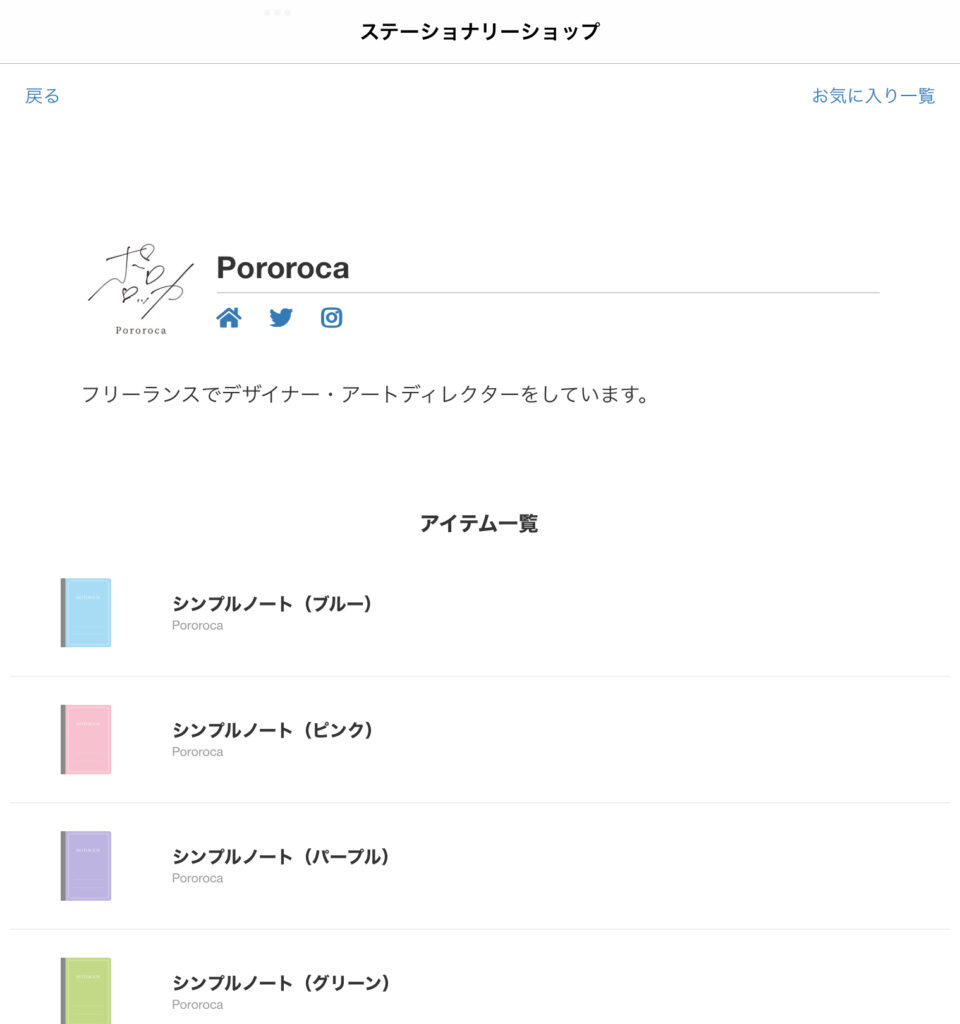Select the purple notebook thumbnail
Viewport: 960px width, 1024px height.
click(86, 865)
